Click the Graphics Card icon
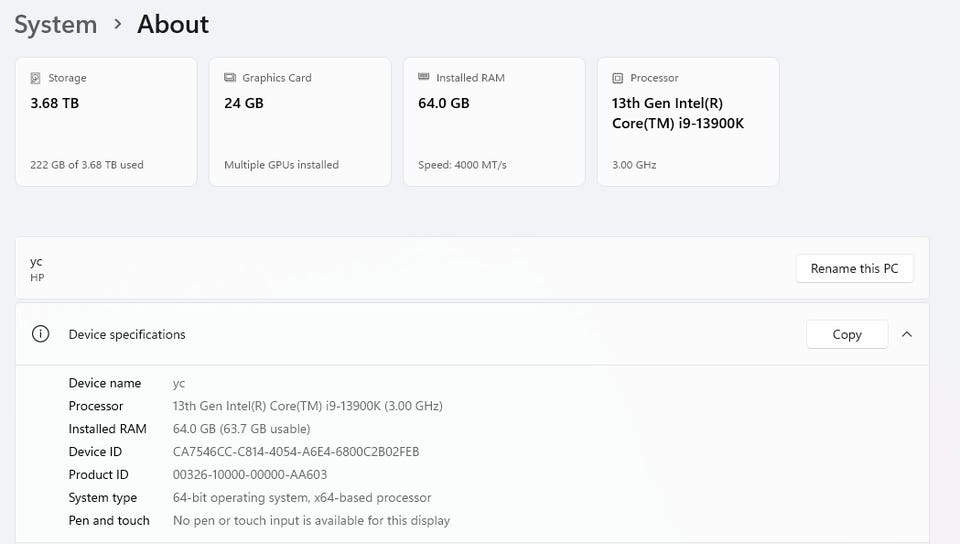This screenshot has height=544, width=960. click(230, 78)
